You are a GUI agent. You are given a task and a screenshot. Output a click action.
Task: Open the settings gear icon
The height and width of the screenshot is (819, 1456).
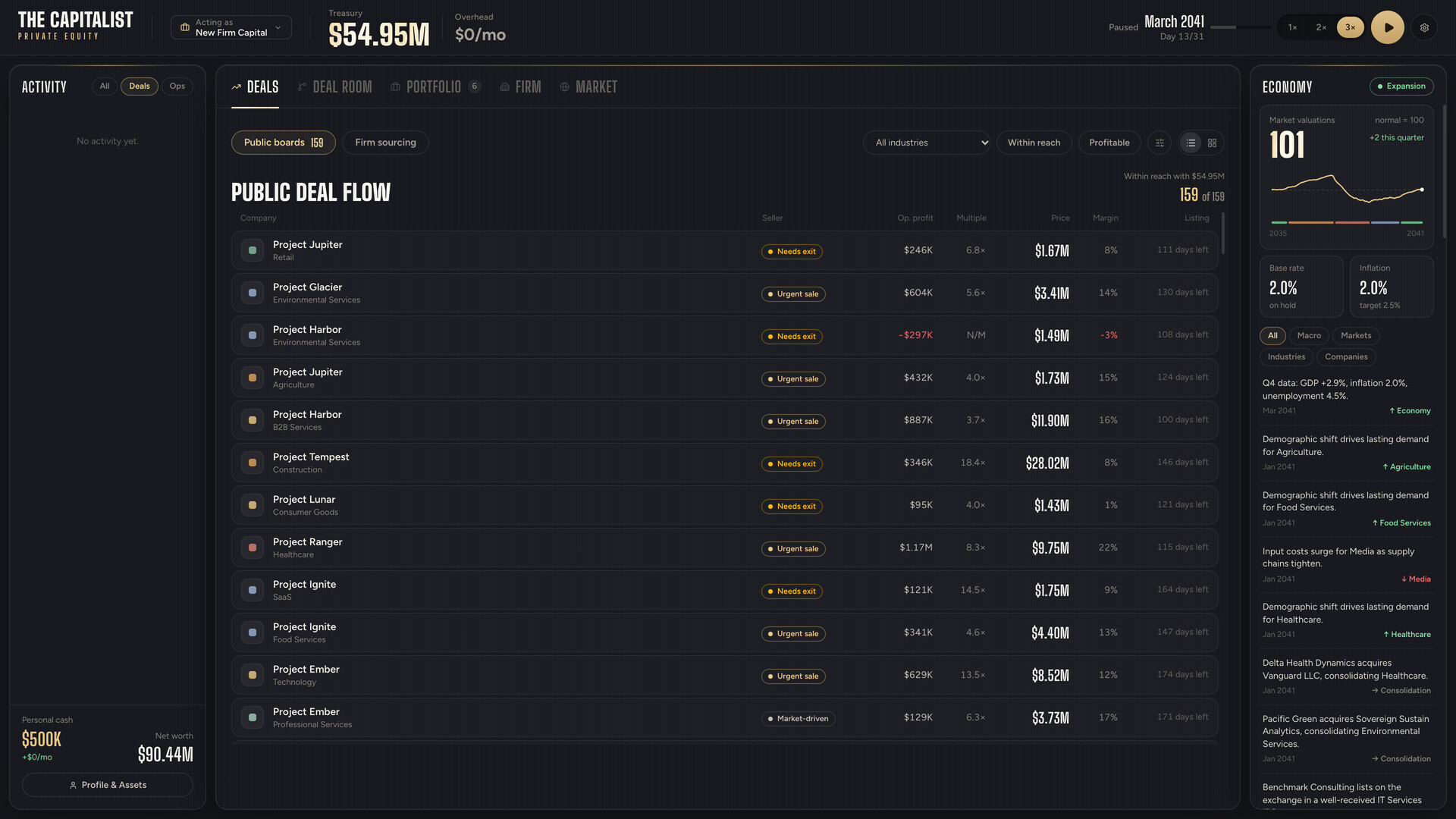(x=1424, y=27)
